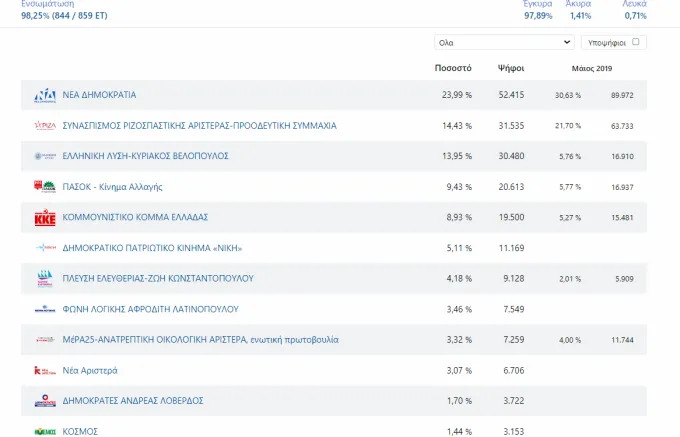Click the Πλεύση Ελευθερίας ship logo
The image size is (680, 437).
pos(45,278)
